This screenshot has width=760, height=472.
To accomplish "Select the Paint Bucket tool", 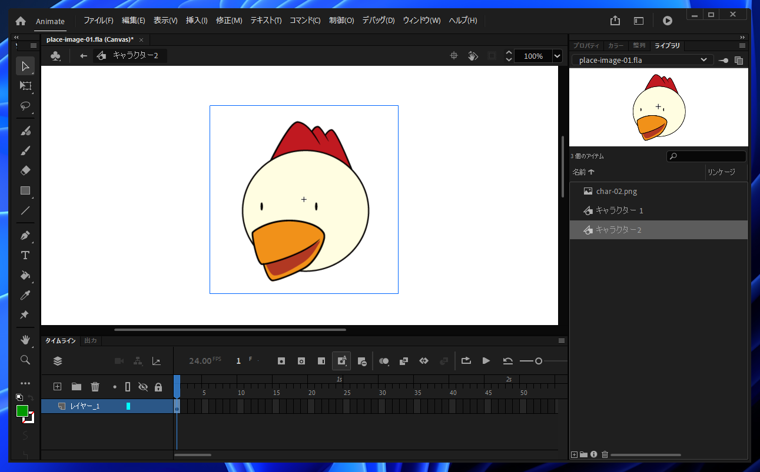I will click(25, 276).
